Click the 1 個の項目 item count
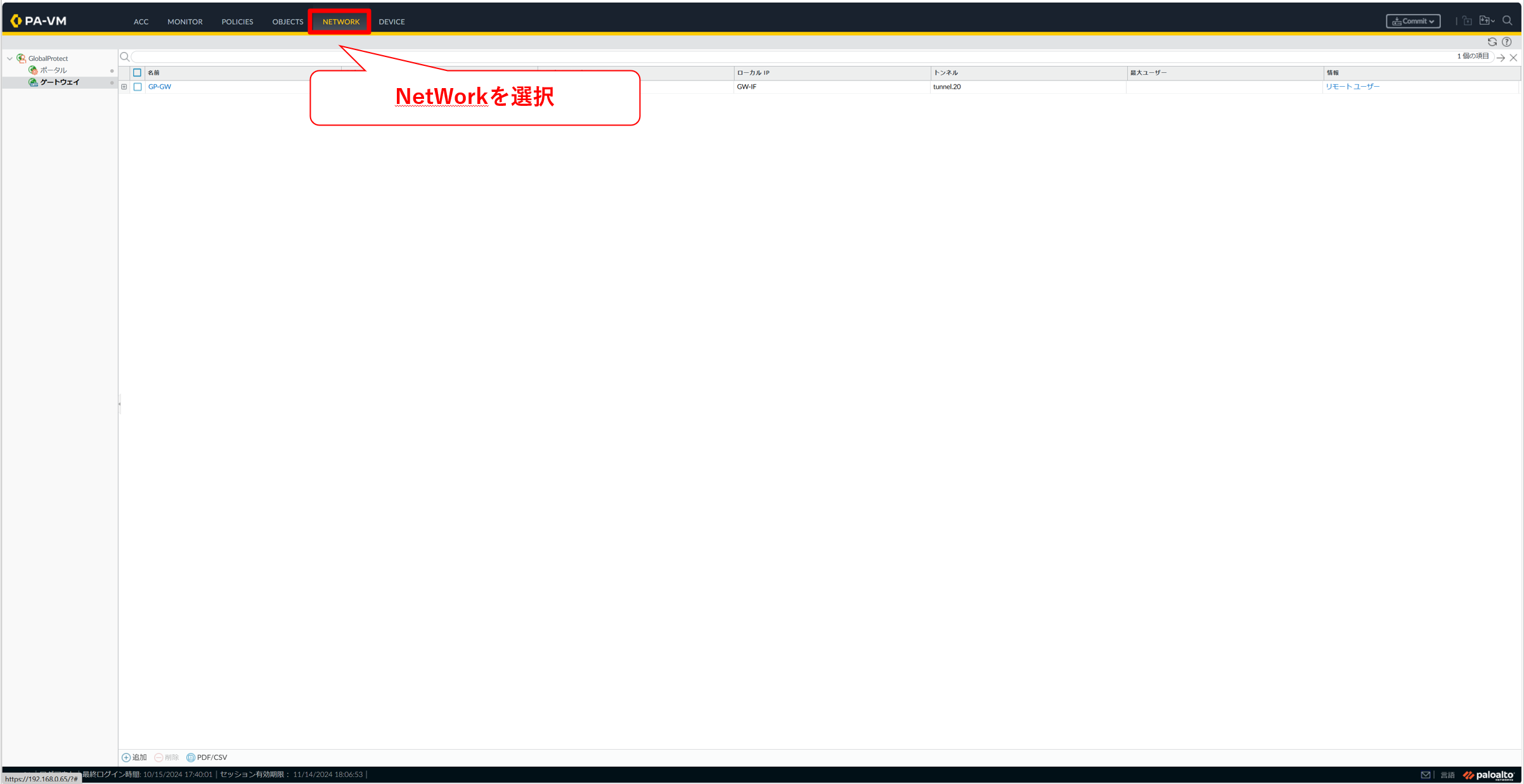 pyautogui.click(x=1473, y=56)
